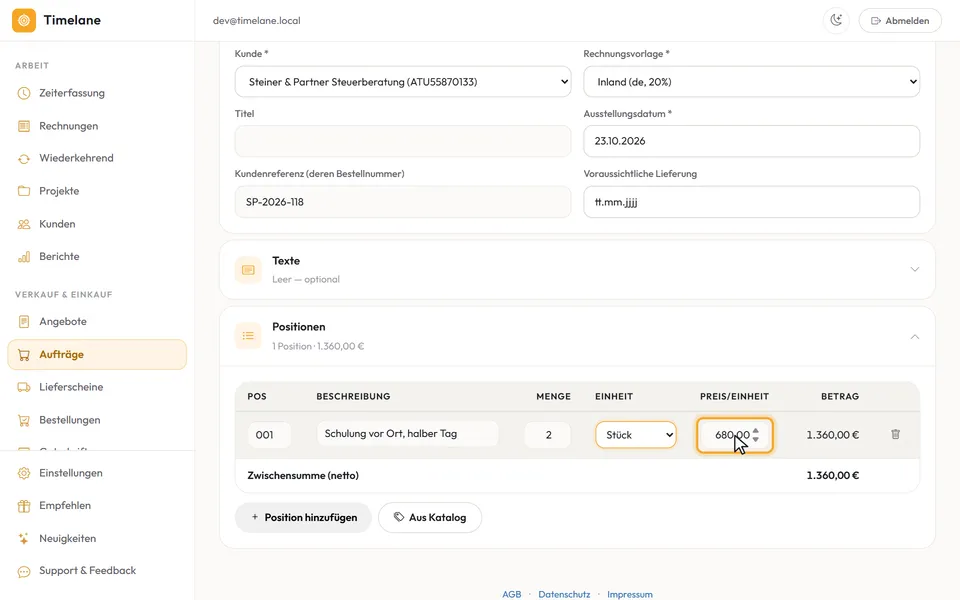Open the Datenschutz footer link
This screenshot has height=600, width=960.
click(x=564, y=594)
